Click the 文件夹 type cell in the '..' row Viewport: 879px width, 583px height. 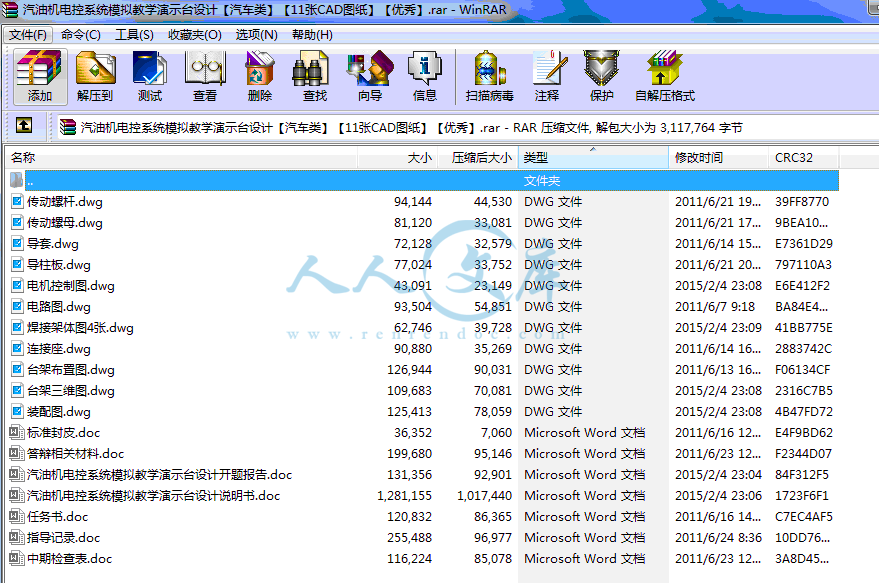(542, 181)
